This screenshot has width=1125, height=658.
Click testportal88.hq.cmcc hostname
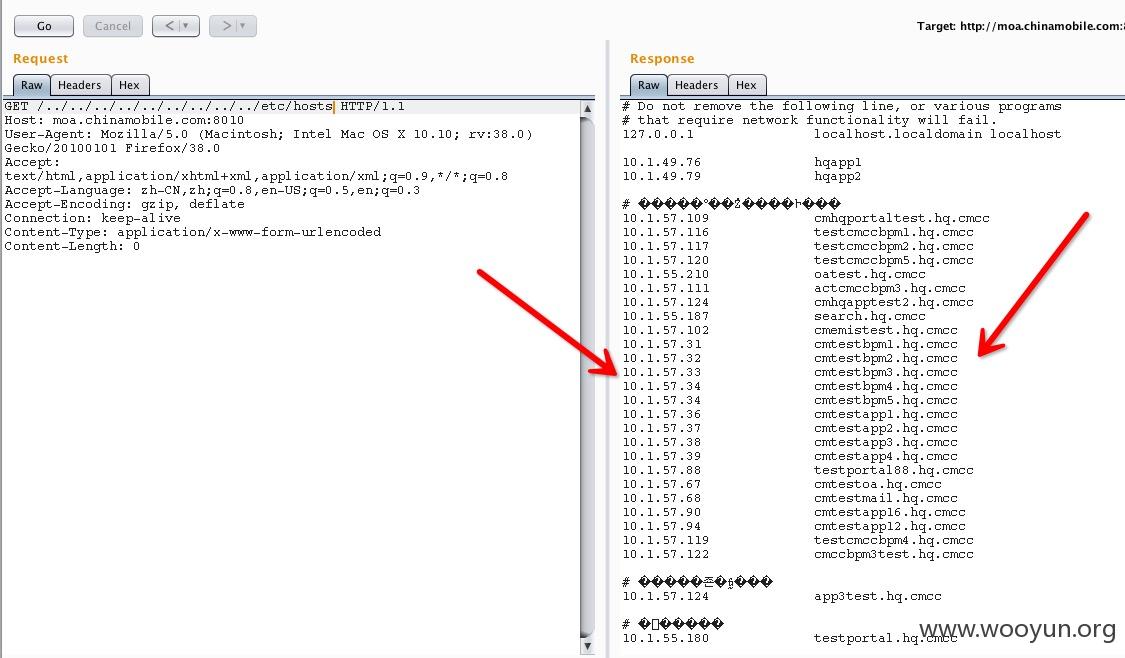coord(894,470)
